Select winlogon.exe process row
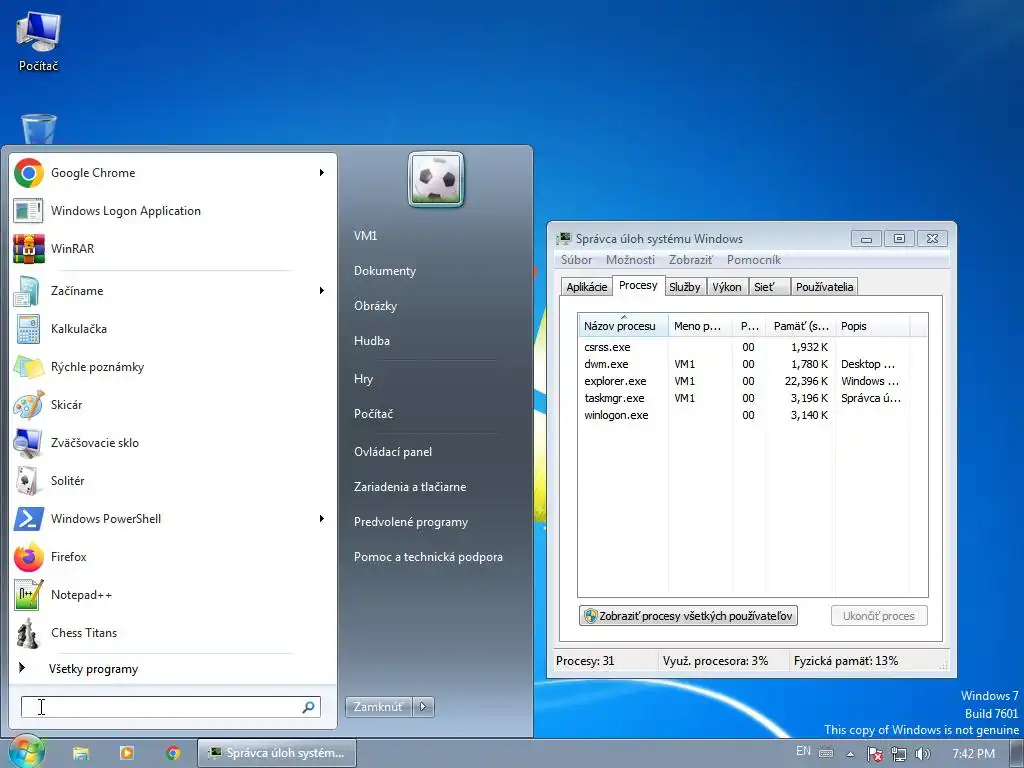Screen dimensions: 1024x768 752,415
